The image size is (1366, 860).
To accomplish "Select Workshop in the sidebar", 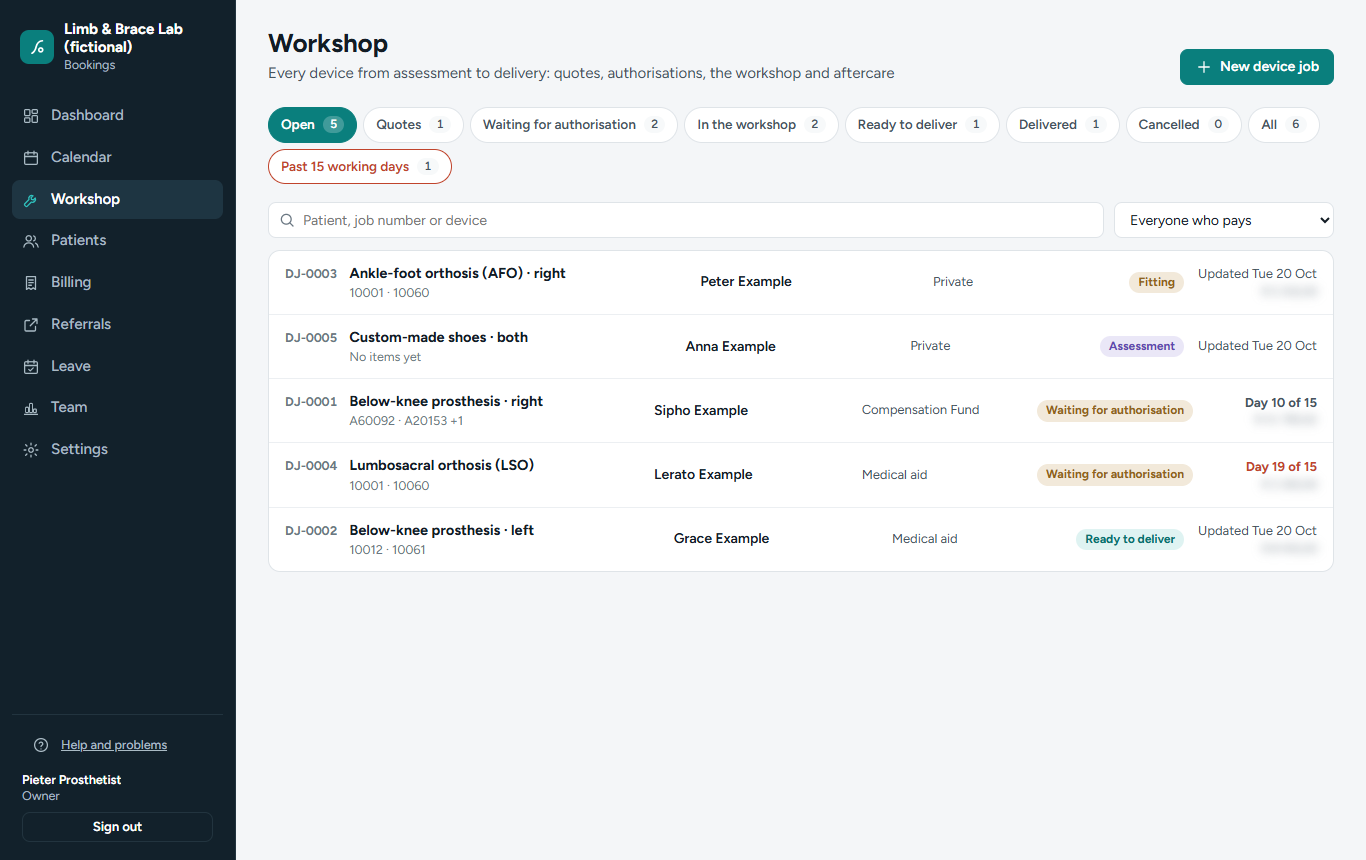I will tap(117, 199).
